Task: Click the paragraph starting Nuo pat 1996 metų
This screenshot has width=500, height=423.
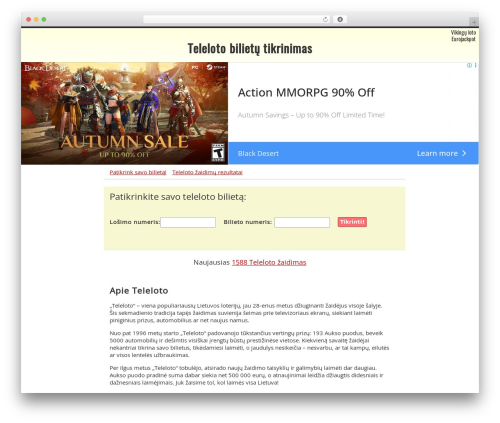Action: [249, 344]
